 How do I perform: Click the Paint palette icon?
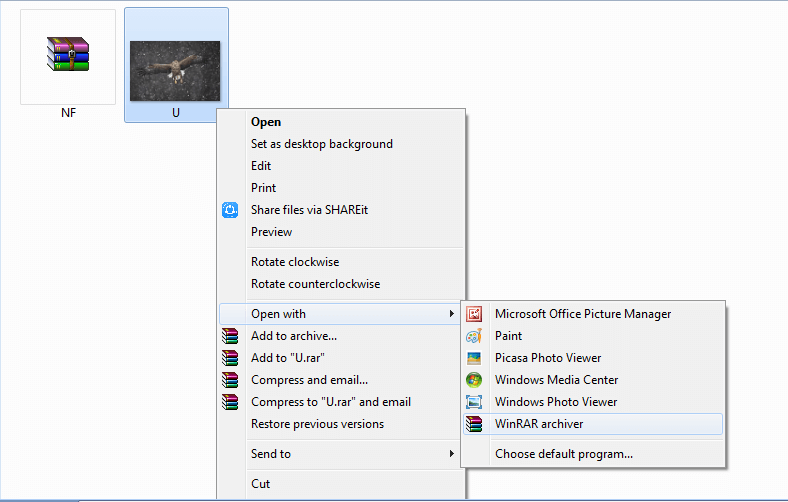474,336
